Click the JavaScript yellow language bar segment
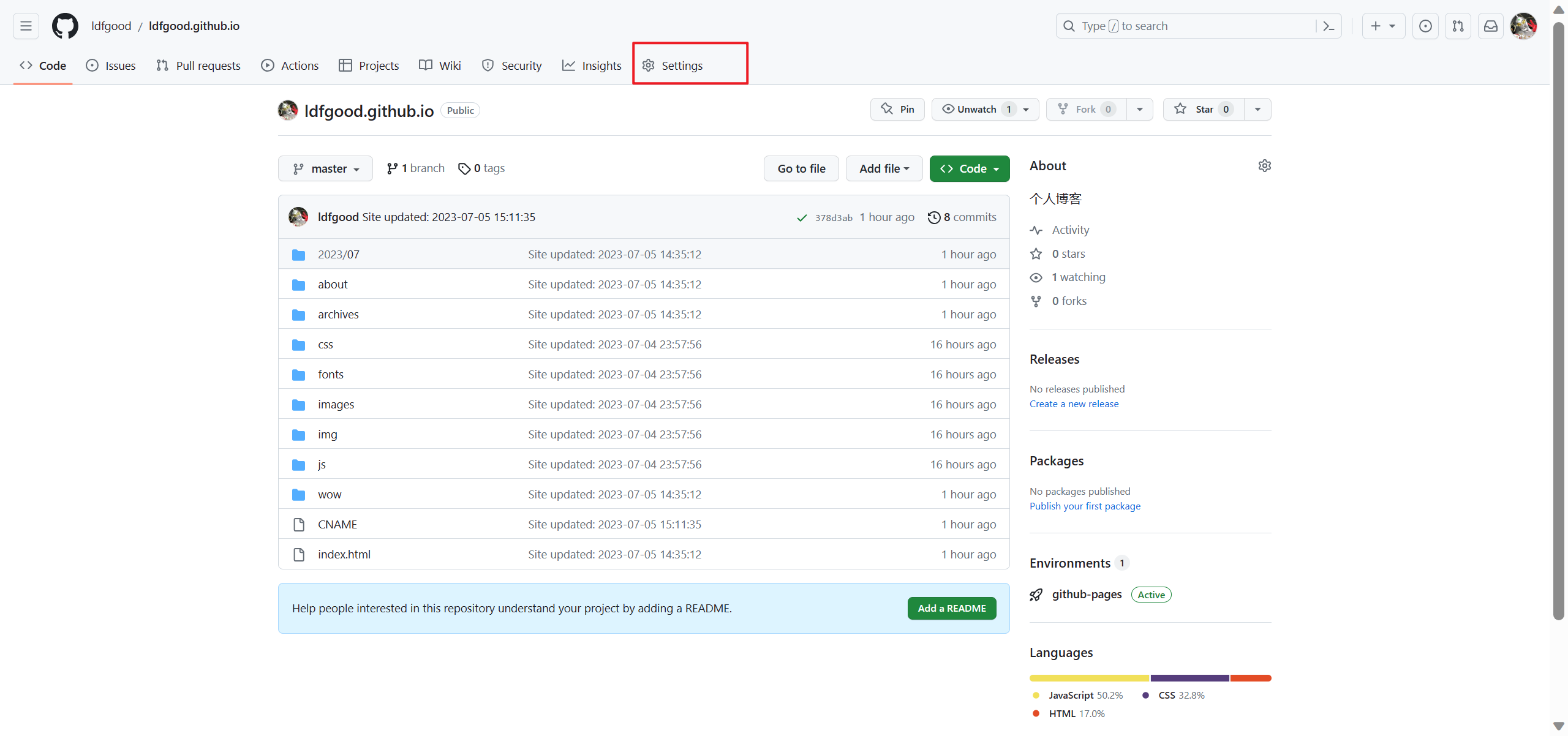The image size is (1568, 736). (x=1090, y=678)
